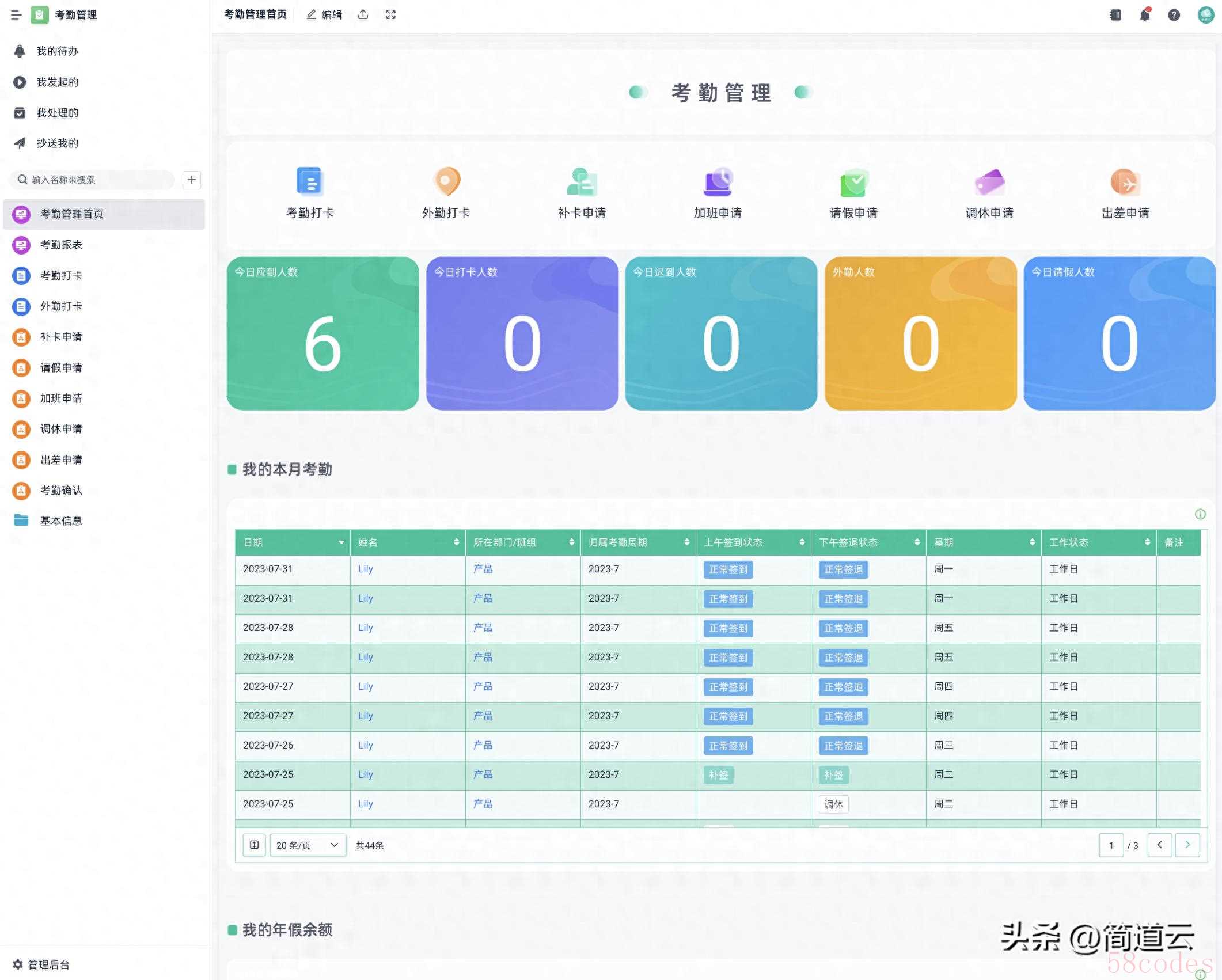Sort by 归属考勤周期 column arrows
The height and width of the screenshot is (980, 1222).
687,542
